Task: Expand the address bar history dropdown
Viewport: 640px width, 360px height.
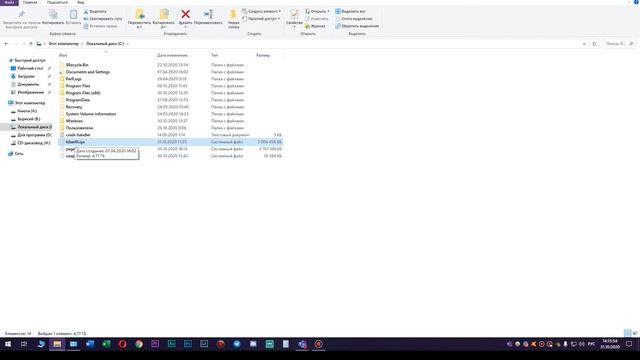Action: [584, 44]
